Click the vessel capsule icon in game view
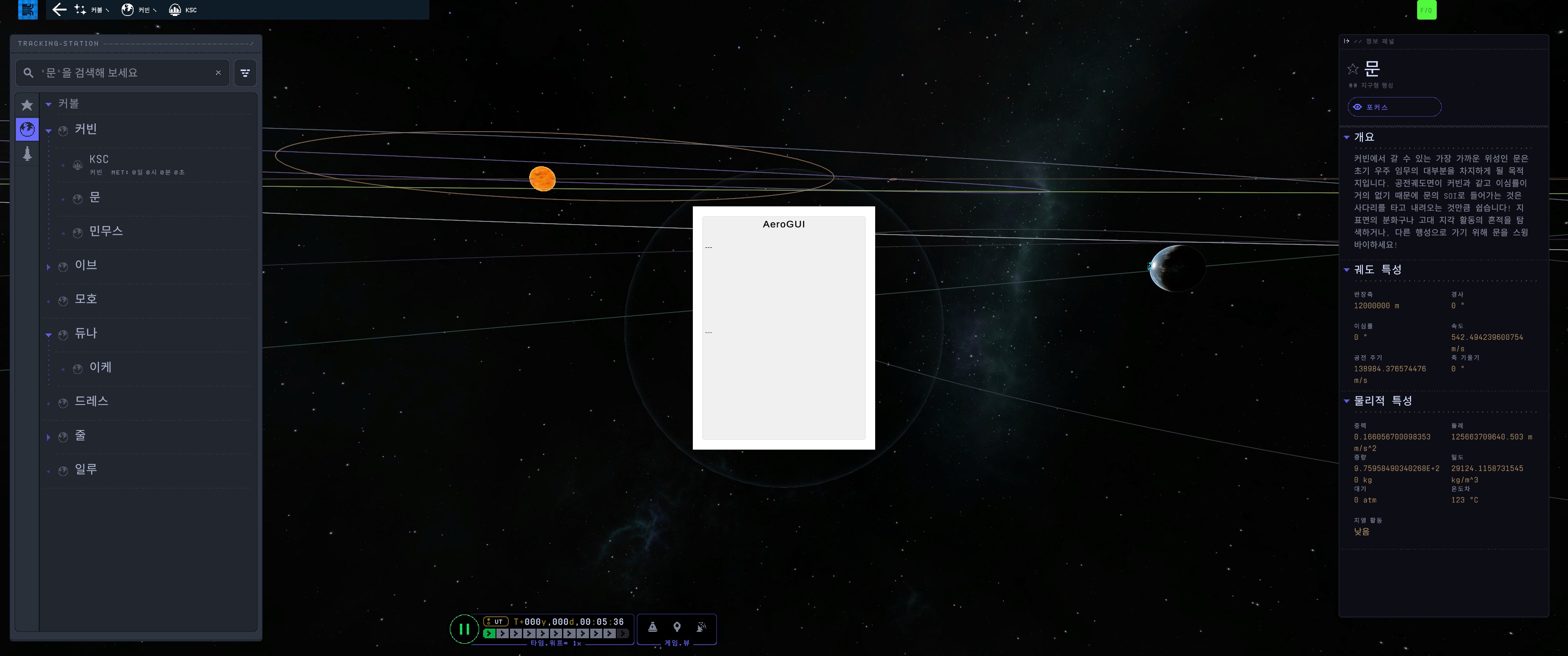Viewport: 1568px width, 656px height. pos(652,627)
